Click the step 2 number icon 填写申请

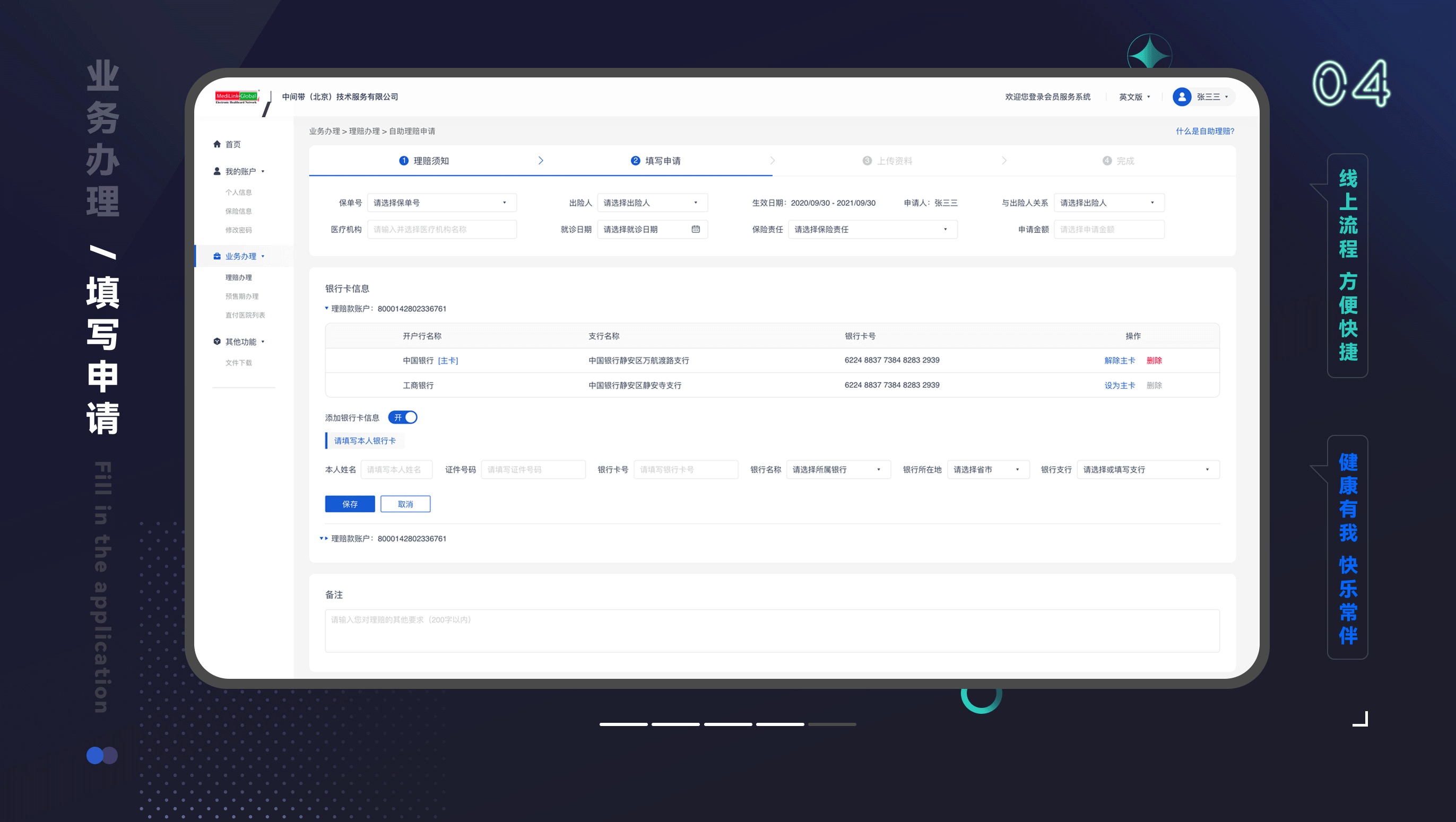635,161
